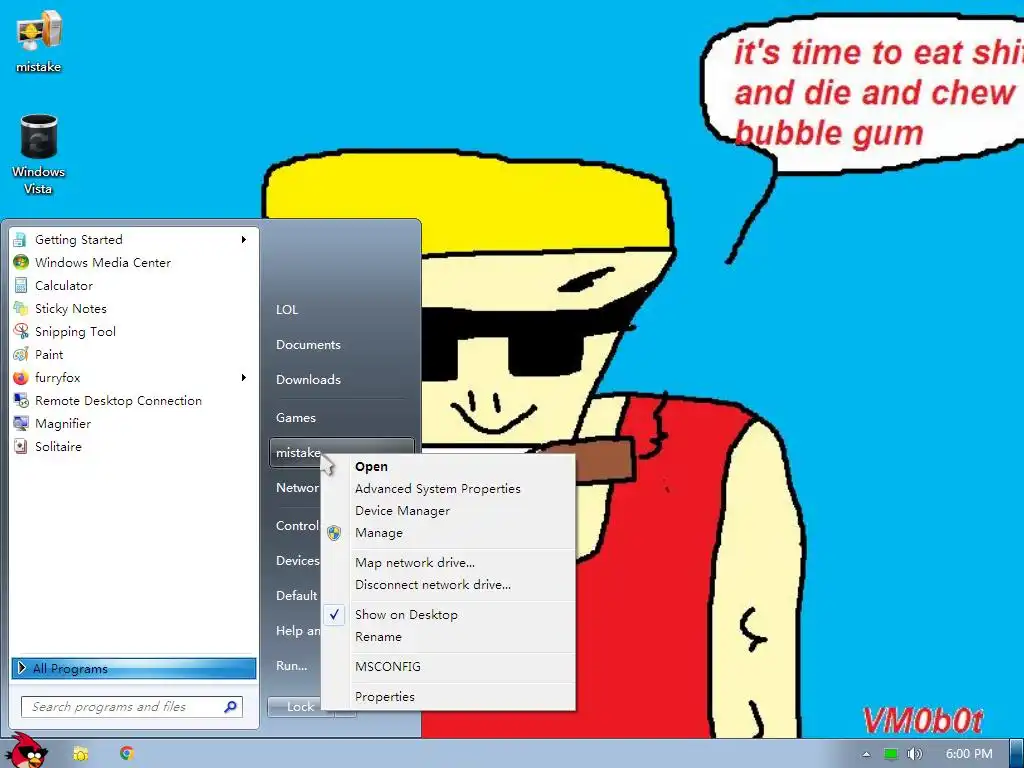Image resolution: width=1024 pixels, height=768 pixels.
Task: Launch the Magnifier icon
Action: [x=21, y=423]
